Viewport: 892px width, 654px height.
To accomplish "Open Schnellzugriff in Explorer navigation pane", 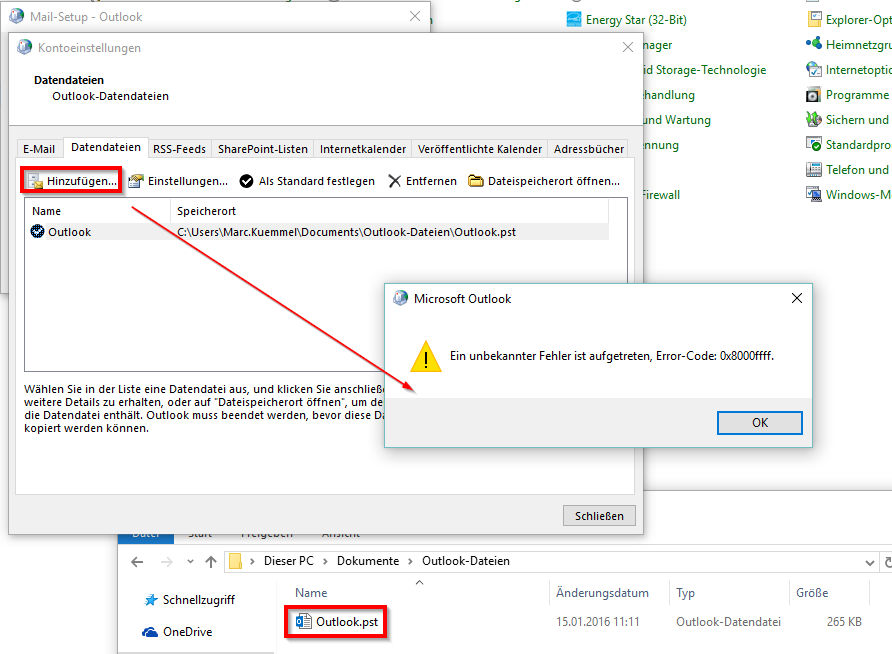I will (199, 599).
